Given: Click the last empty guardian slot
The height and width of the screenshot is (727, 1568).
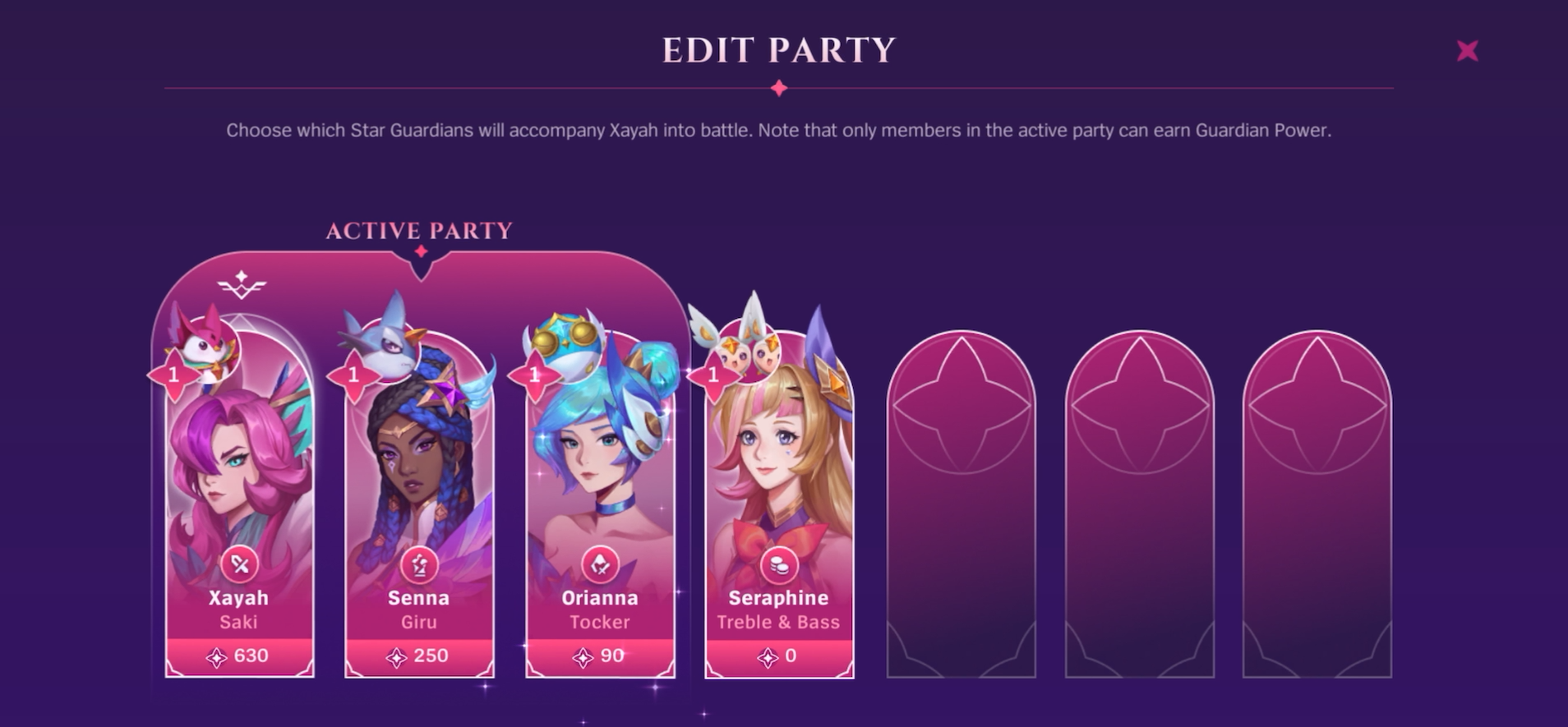Looking at the screenshot, I should [1317, 504].
